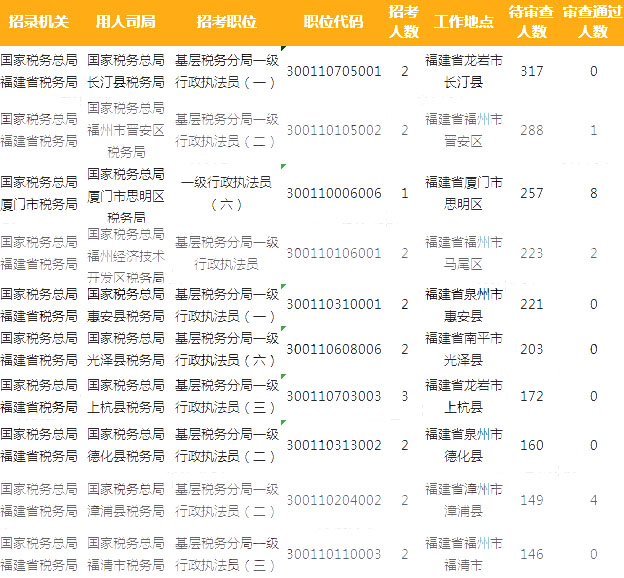
Task: Click the 福建省南平市光泽县 location cell
Action: coord(464,349)
